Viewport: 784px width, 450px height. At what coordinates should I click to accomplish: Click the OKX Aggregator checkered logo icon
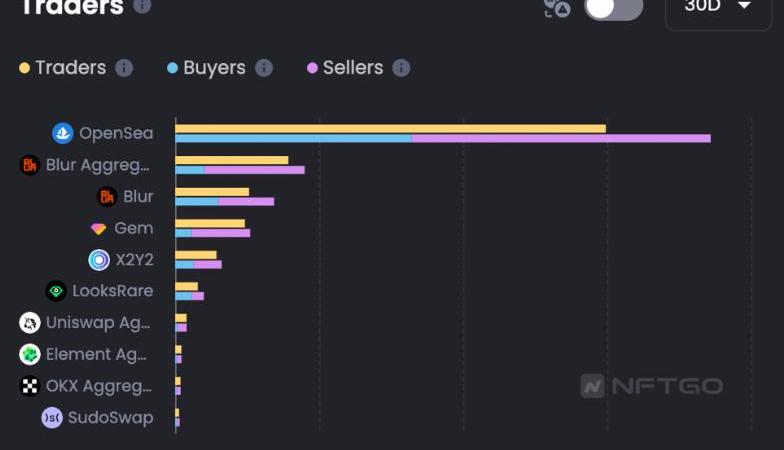pos(30,386)
